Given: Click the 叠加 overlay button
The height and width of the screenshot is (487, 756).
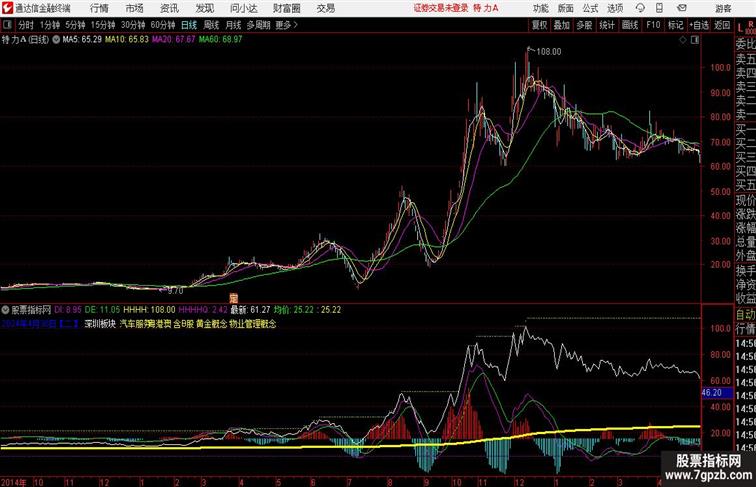Looking at the screenshot, I should tap(562, 25).
